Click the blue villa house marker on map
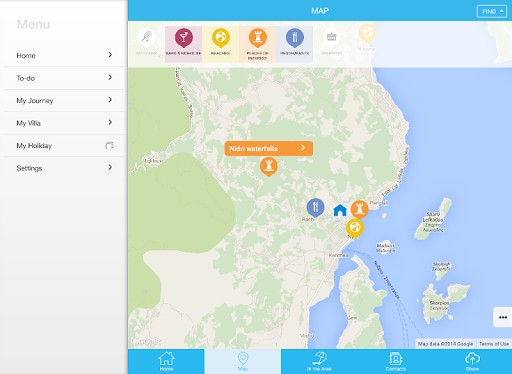This screenshot has height=374, width=512. coord(340,210)
